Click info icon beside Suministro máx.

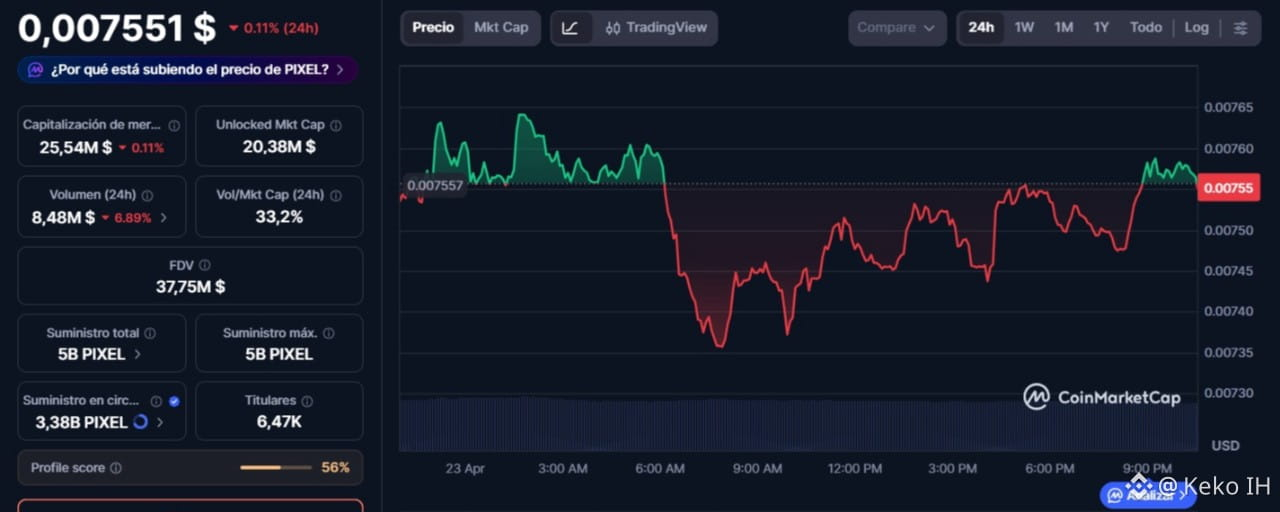pos(328,333)
